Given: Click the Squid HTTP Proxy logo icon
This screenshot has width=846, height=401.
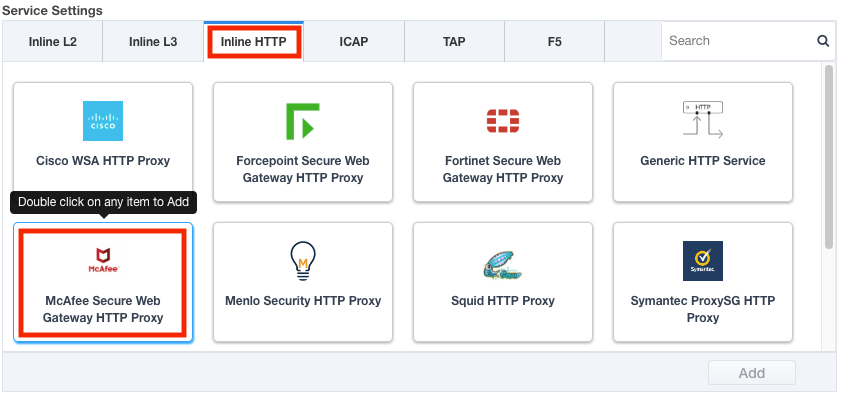Looking at the screenshot, I should (x=503, y=262).
